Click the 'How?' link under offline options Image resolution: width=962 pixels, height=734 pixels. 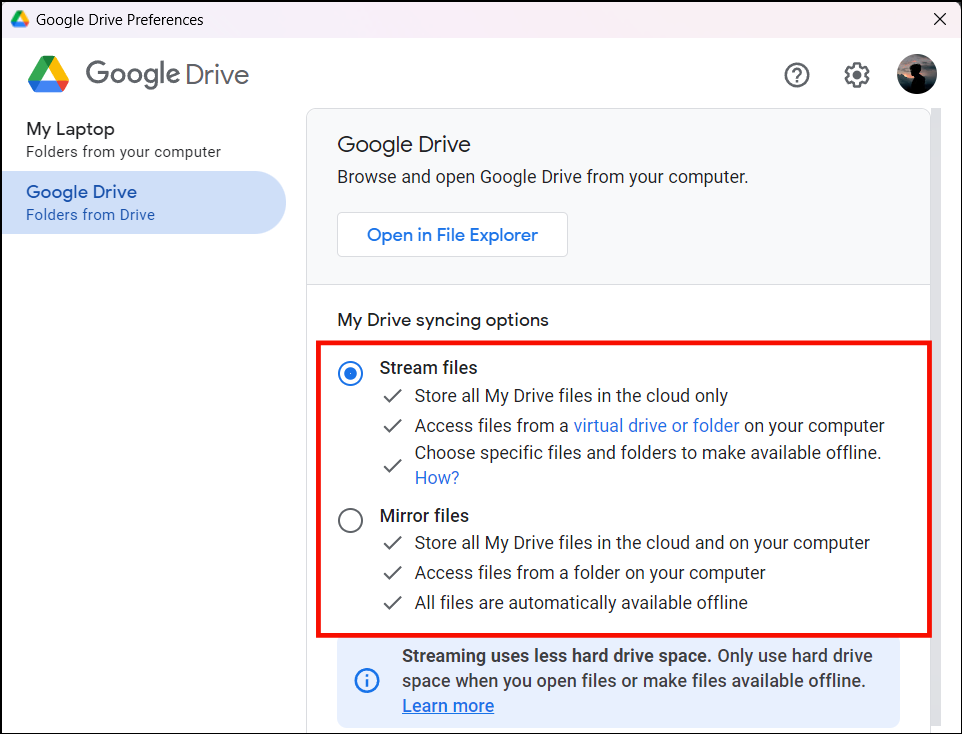point(437,478)
